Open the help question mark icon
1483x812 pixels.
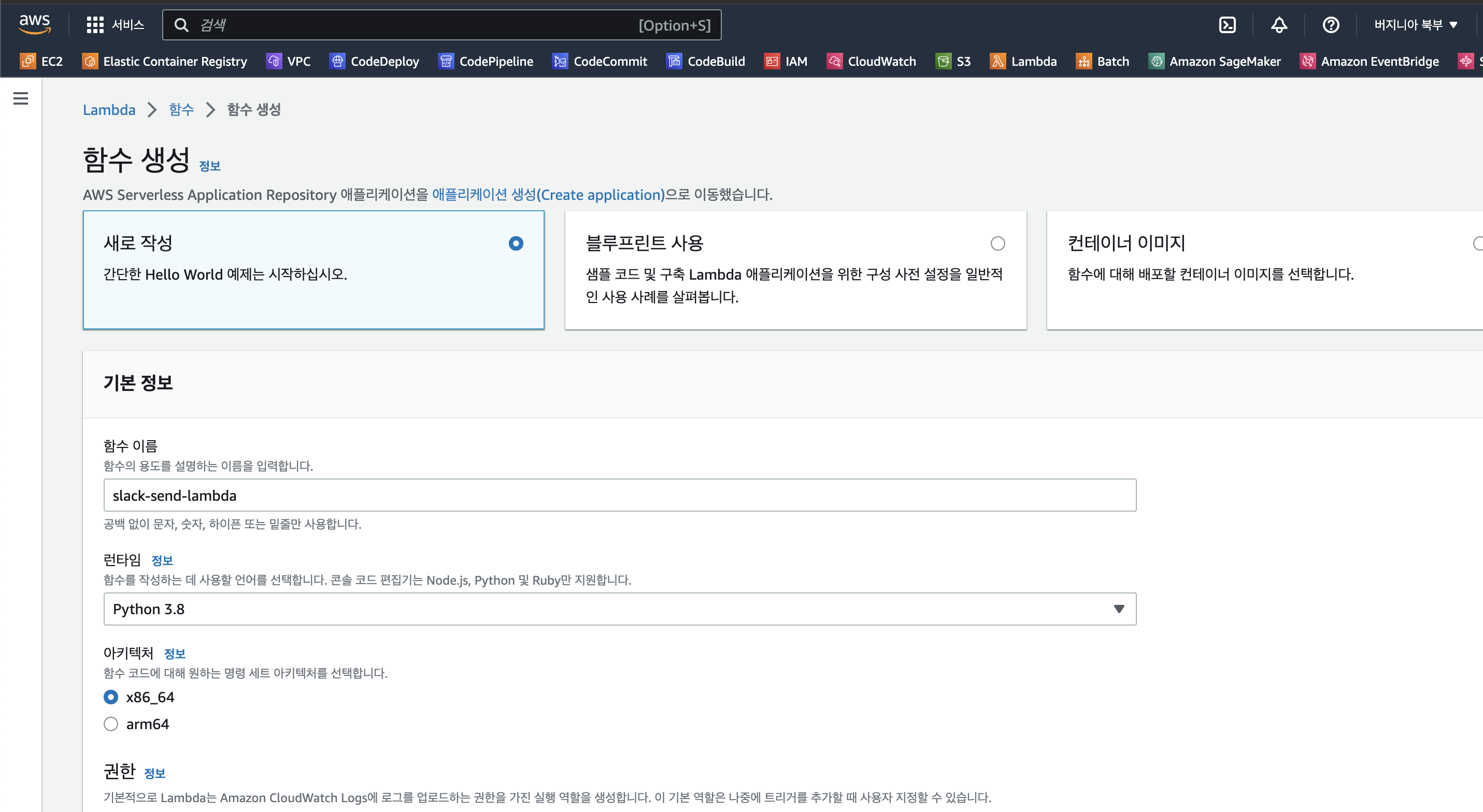tap(1331, 25)
